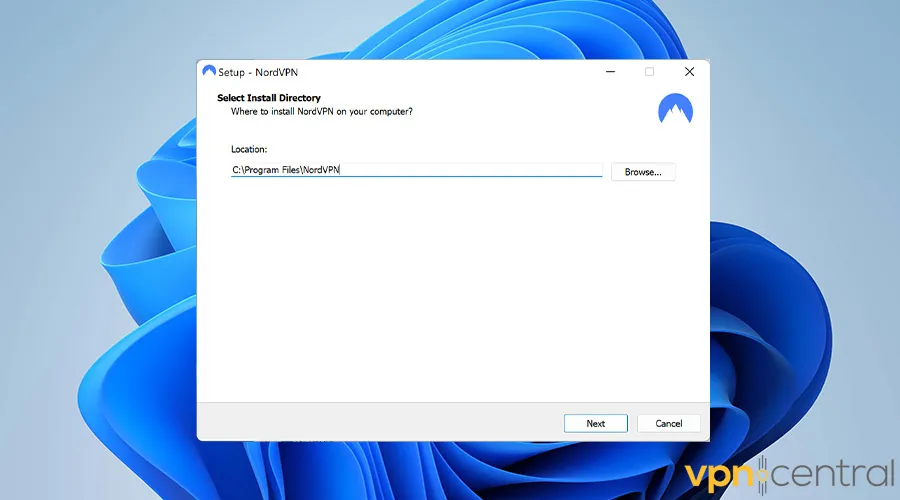Click the 'Where to install NordVPN' text
900x500 pixels.
pyautogui.click(x=321, y=111)
